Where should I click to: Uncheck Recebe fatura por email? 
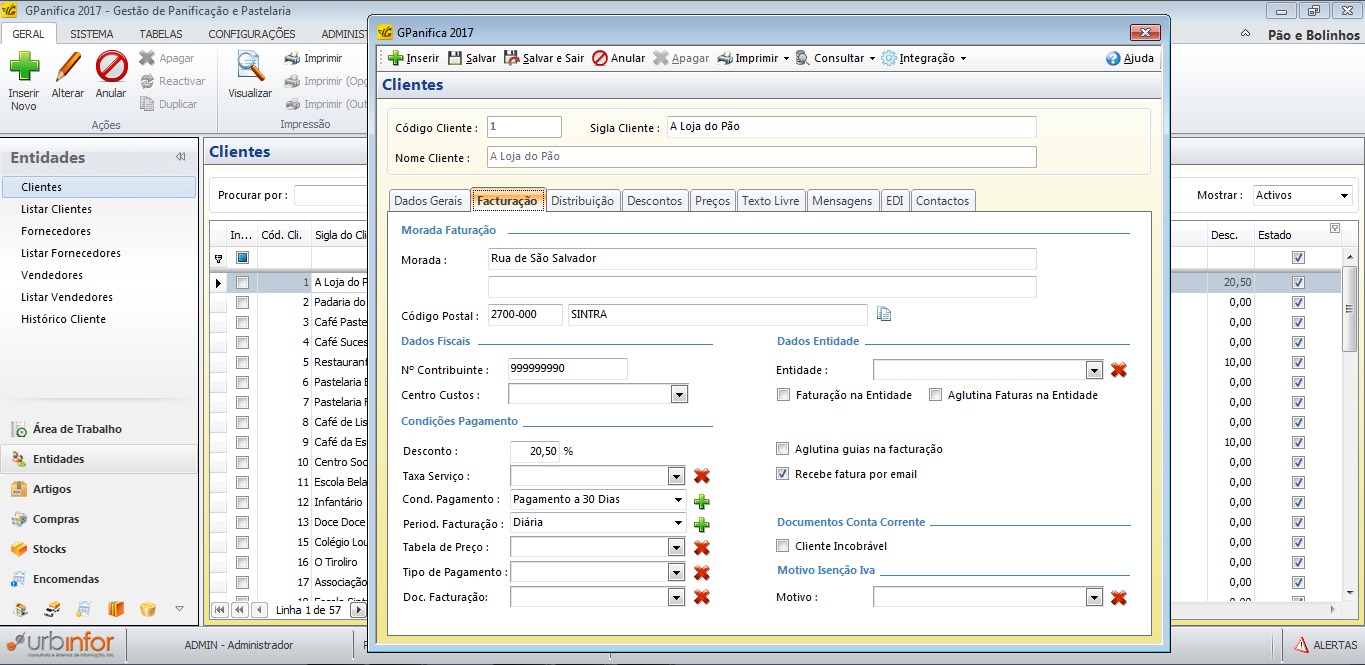784,474
